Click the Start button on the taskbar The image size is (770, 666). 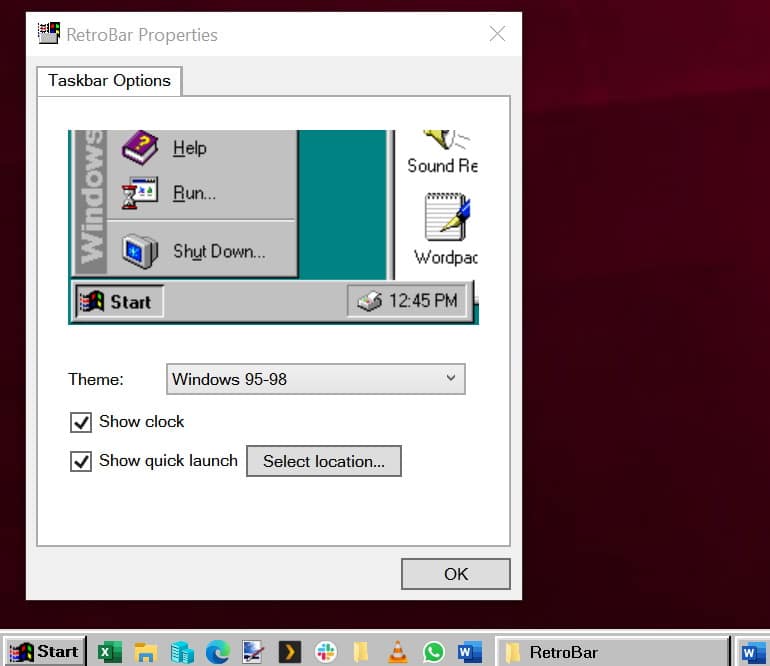pos(44,652)
